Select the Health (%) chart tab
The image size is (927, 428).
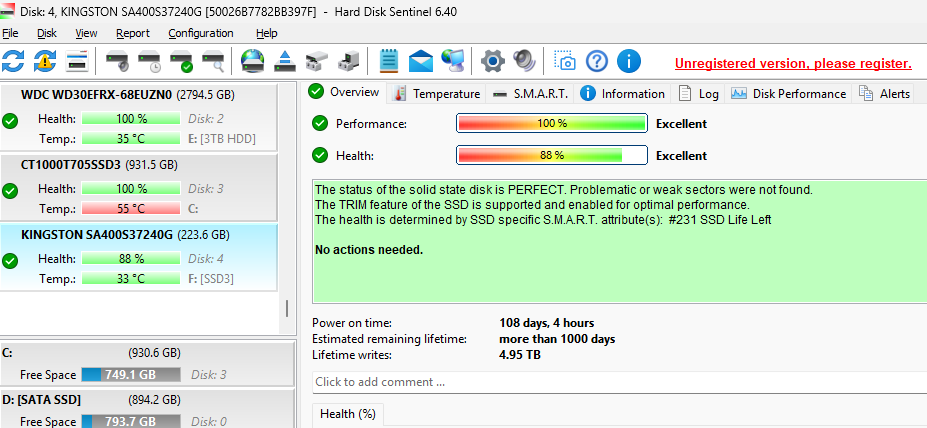click(348, 414)
